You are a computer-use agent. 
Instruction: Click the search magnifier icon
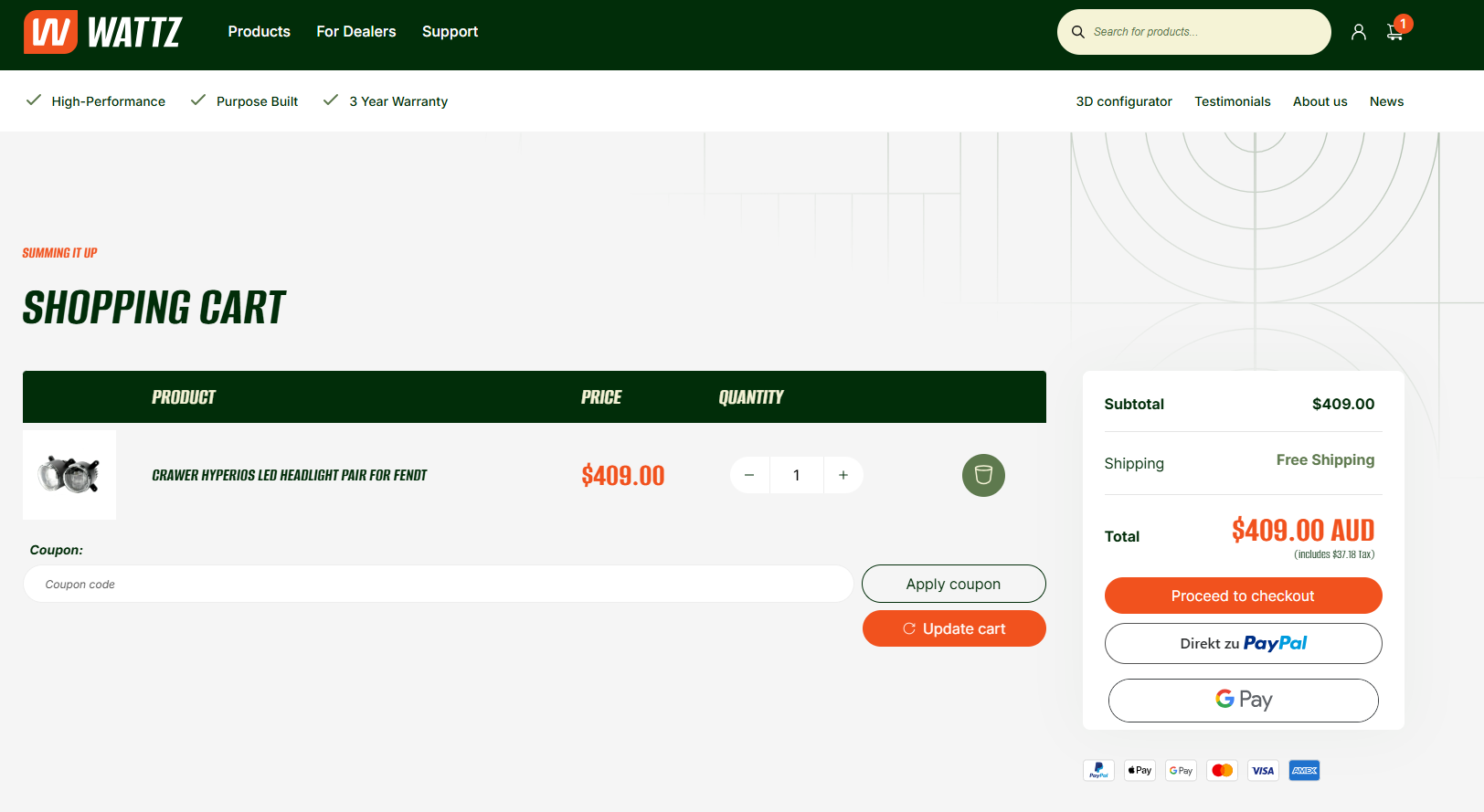pos(1078,32)
